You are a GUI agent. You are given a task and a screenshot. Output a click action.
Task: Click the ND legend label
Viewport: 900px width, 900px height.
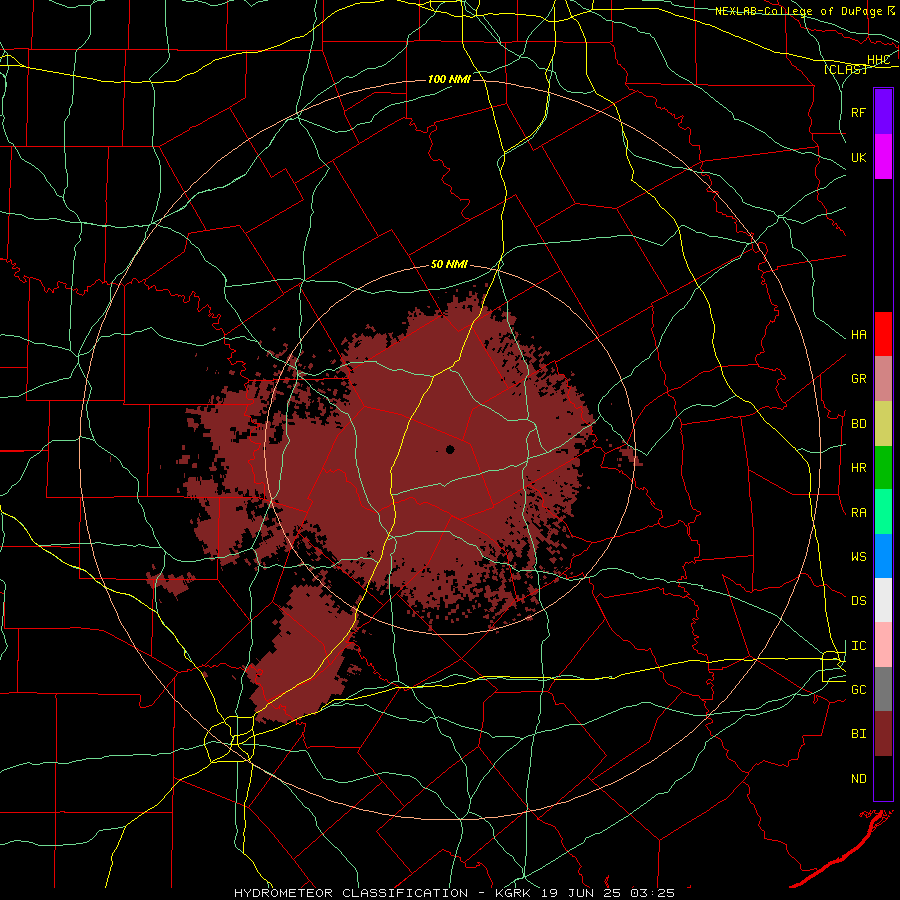[859, 779]
